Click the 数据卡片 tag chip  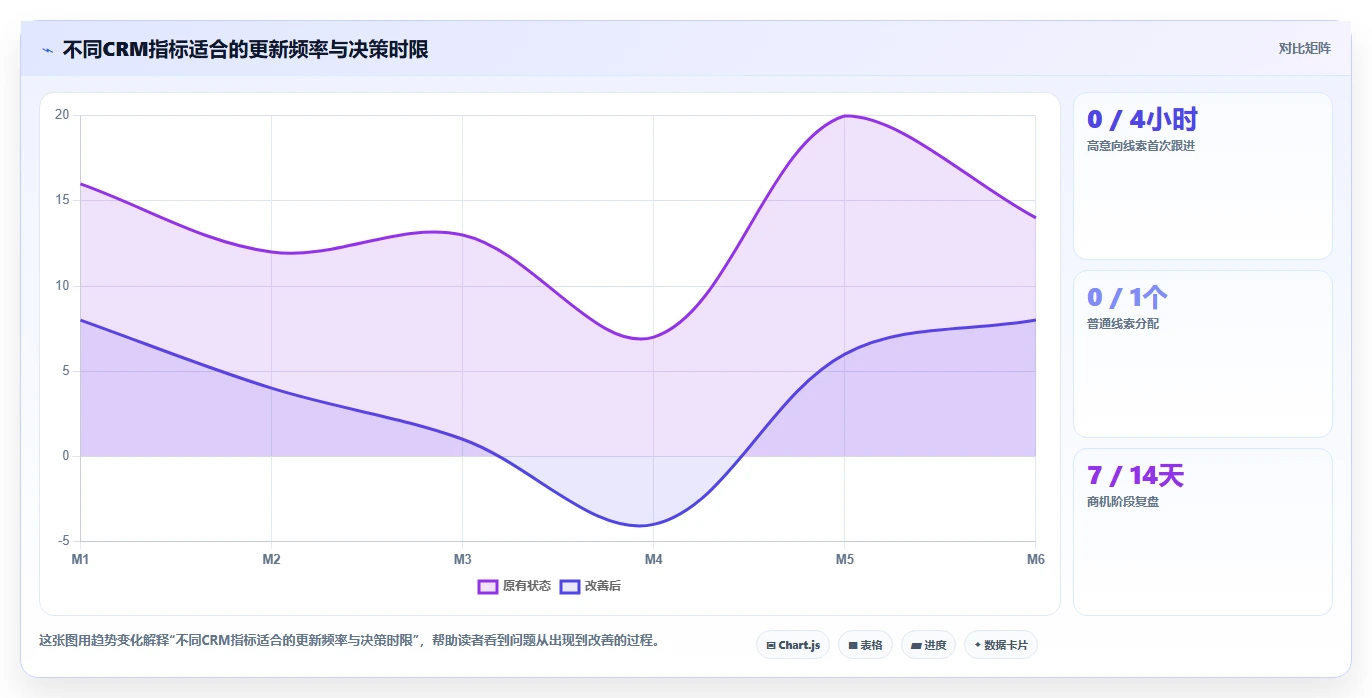(1001, 645)
